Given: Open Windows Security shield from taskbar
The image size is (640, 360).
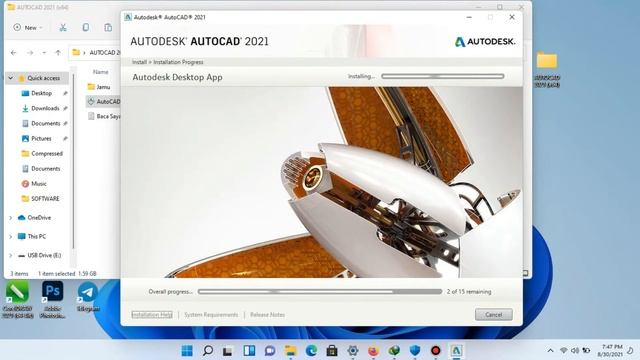Looking at the screenshot, I should [415, 351].
